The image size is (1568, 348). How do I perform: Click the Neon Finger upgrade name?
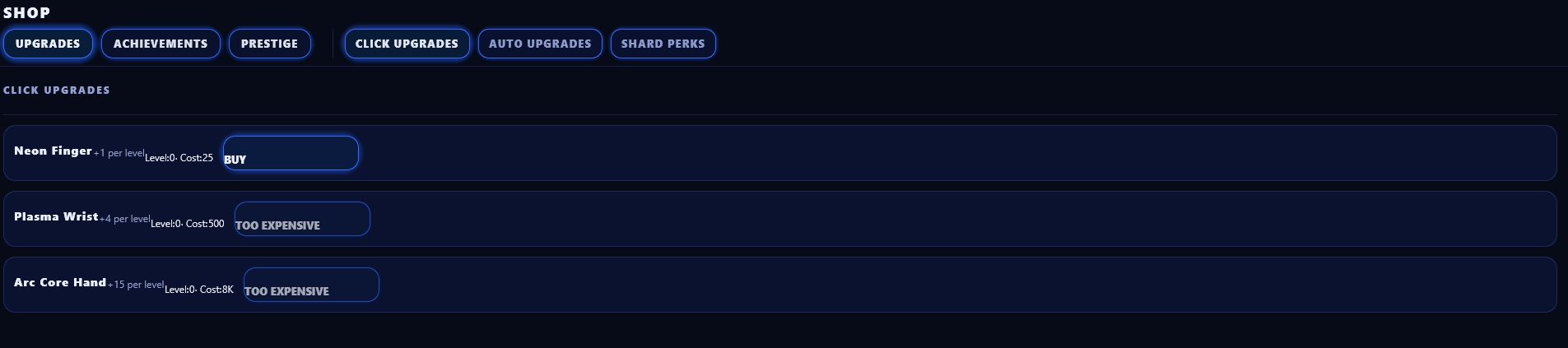[53, 151]
